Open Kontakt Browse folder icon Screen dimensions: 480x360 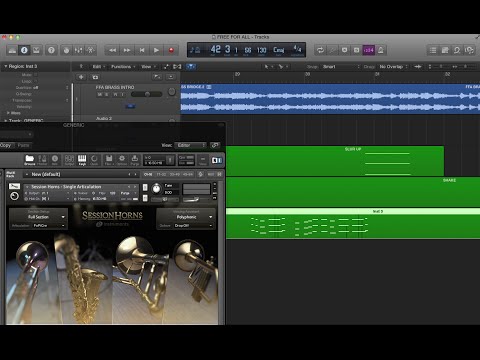pyautogui.click(x=30, y=160)
